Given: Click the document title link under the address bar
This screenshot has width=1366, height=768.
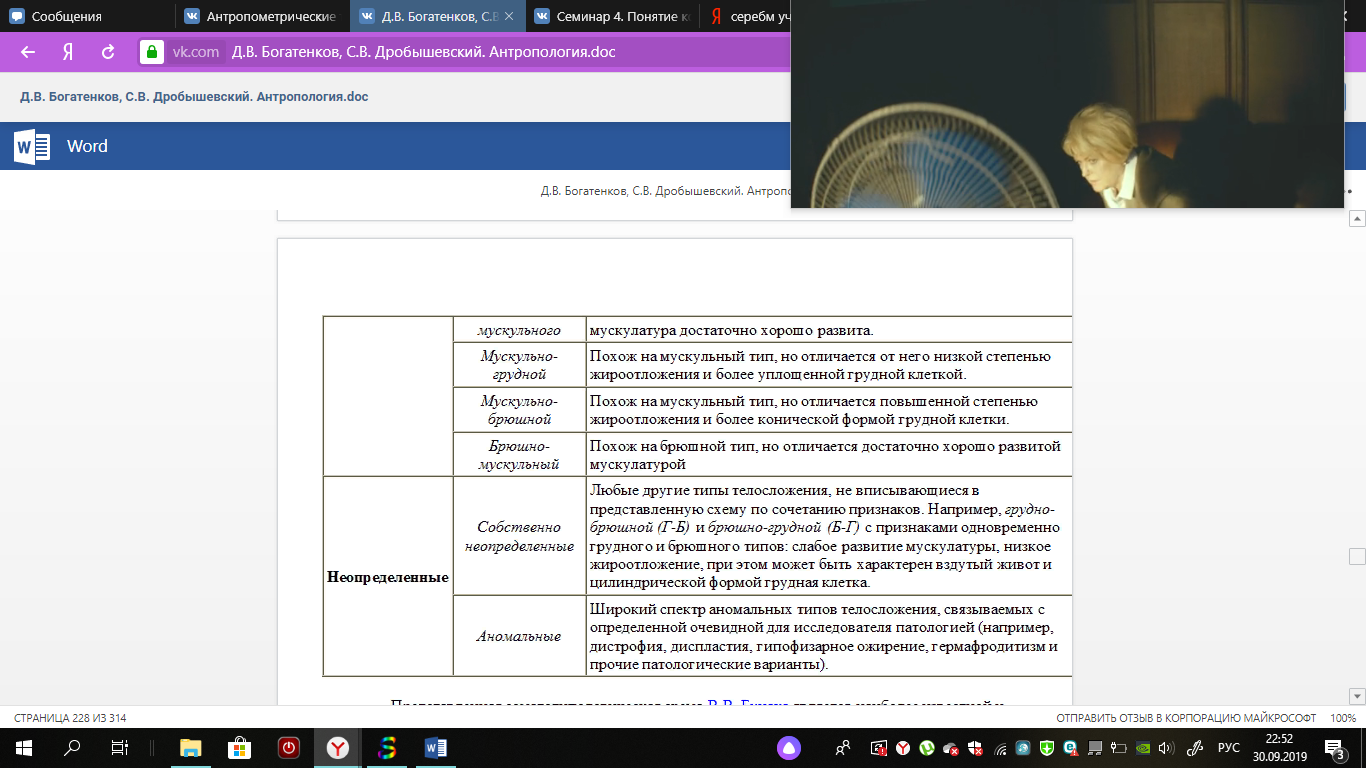Looking at the screenshot, I should click(x=194, y=97).
